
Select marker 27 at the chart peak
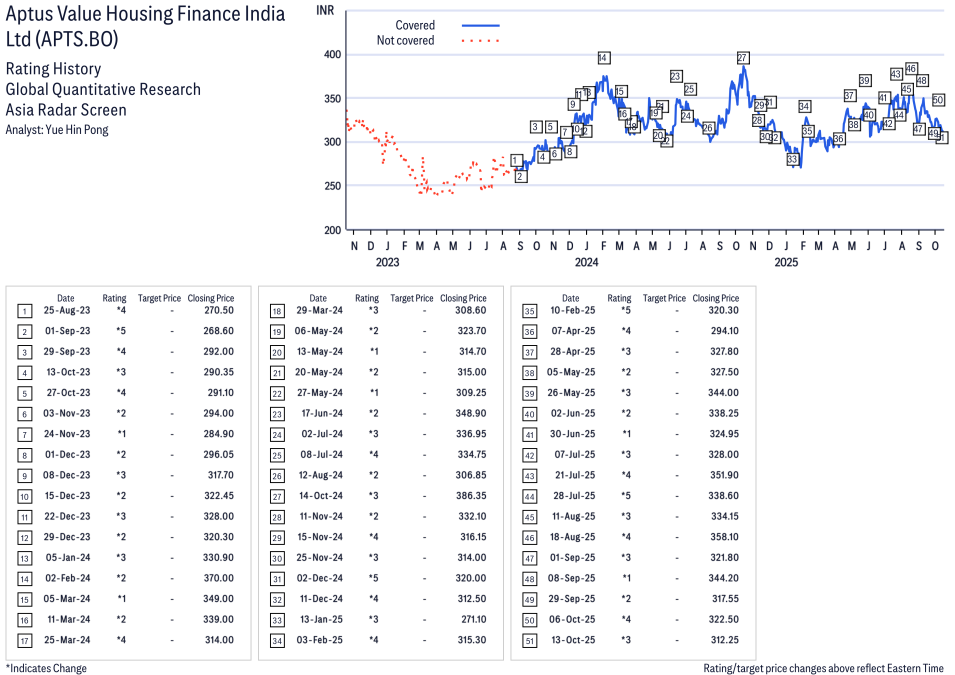click(743, 58)
